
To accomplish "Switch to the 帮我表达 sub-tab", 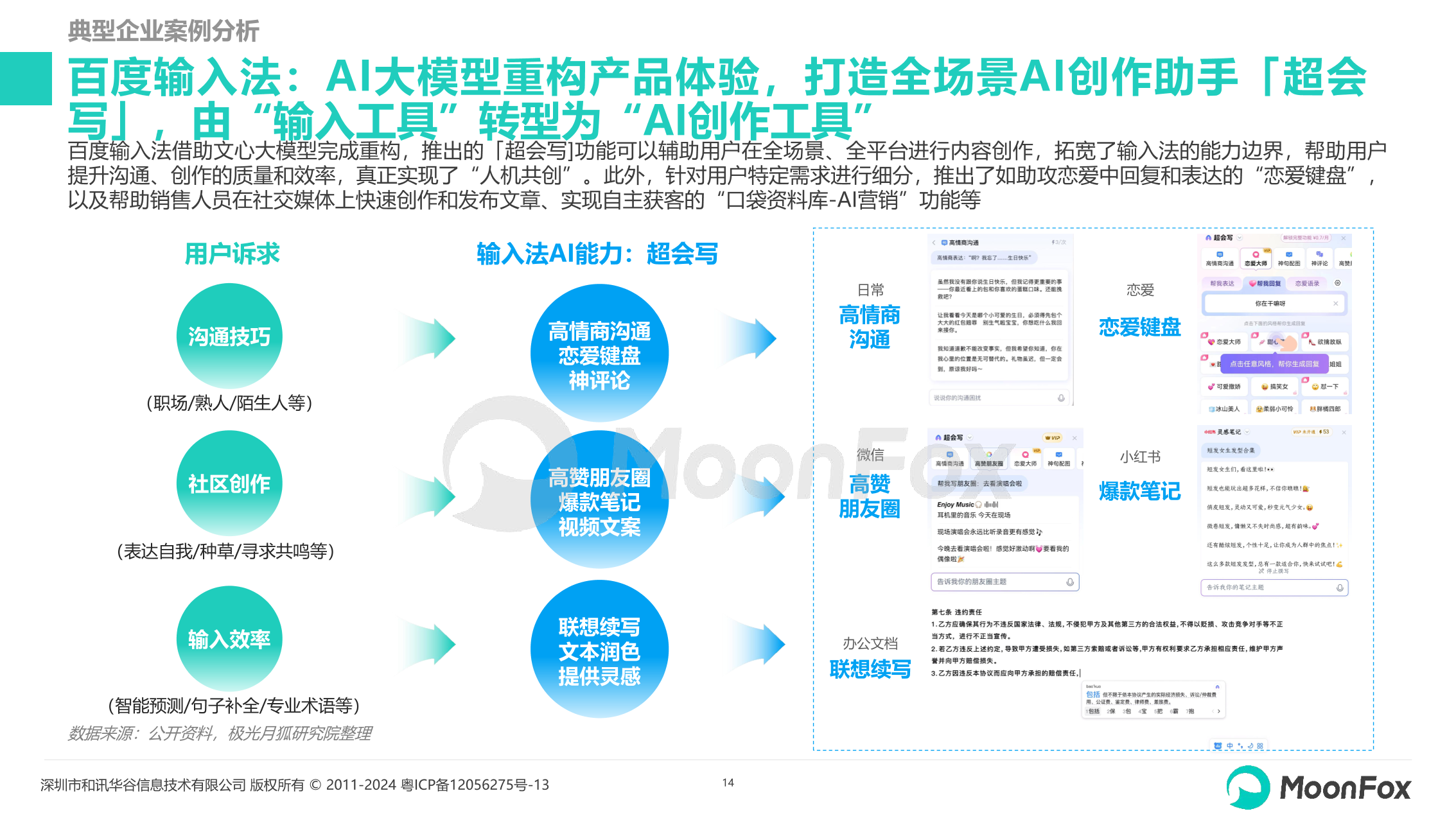I will point(1222,283).
